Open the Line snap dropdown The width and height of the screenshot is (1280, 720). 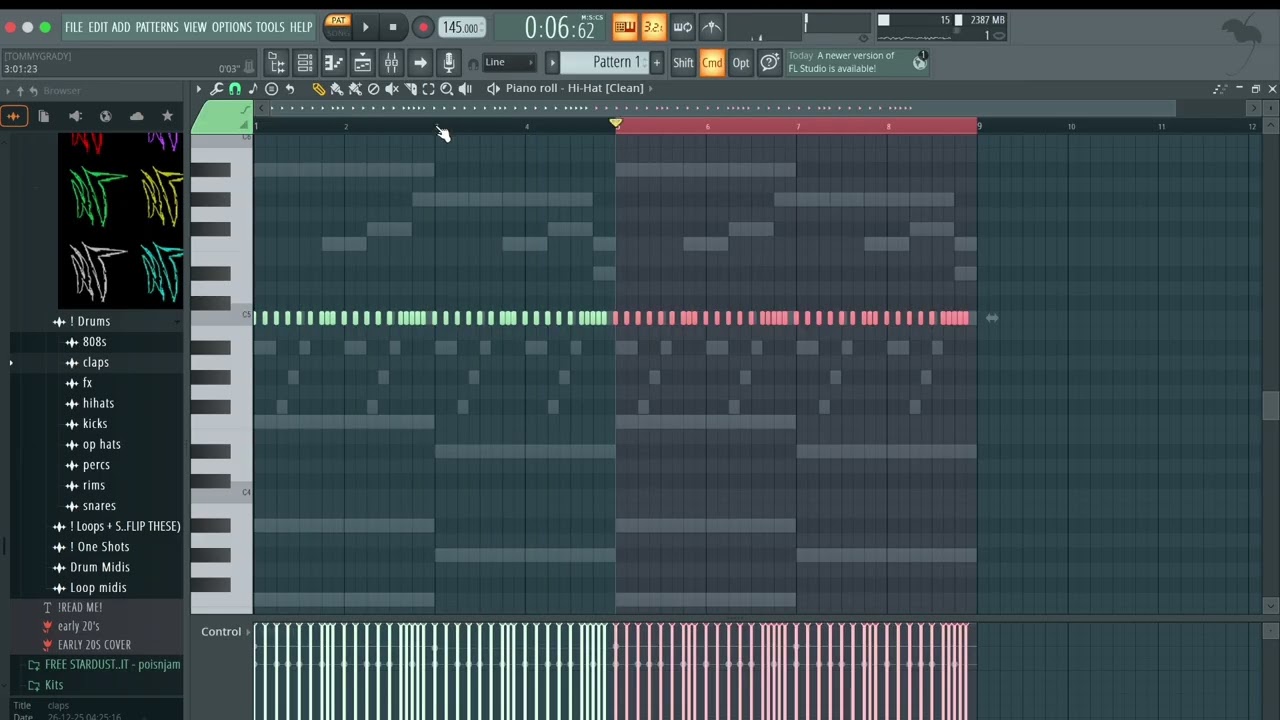point(509,63)
